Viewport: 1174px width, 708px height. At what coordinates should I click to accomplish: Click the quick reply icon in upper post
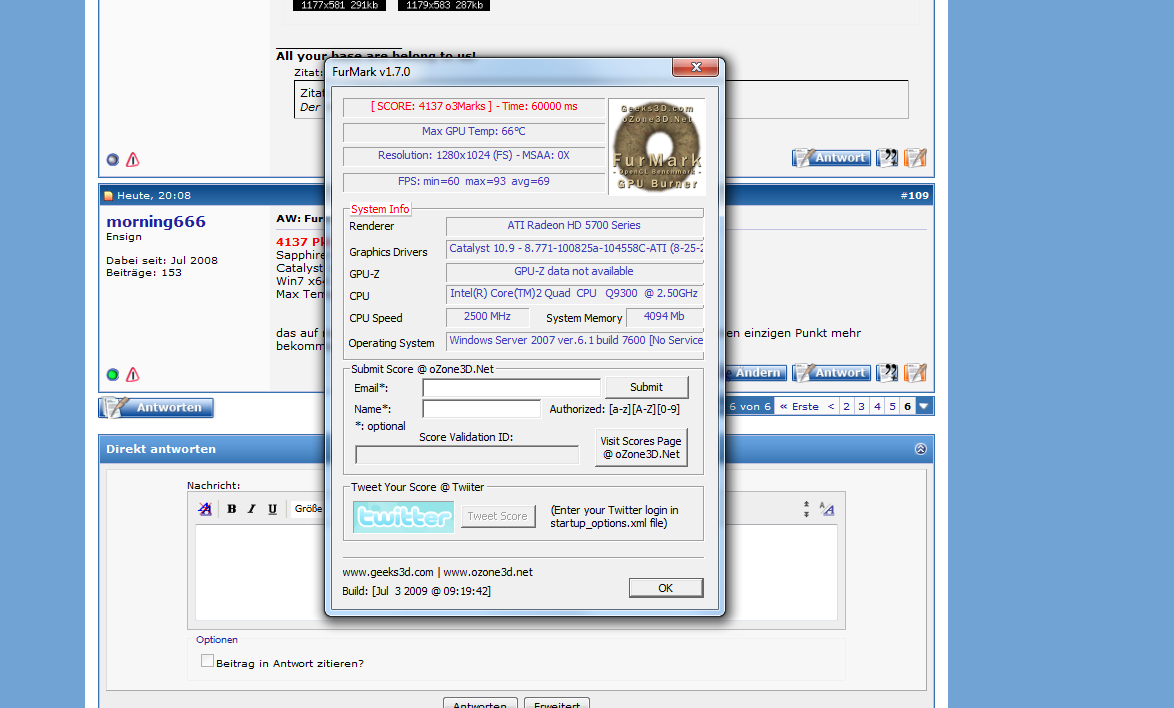tap(915, 158)
